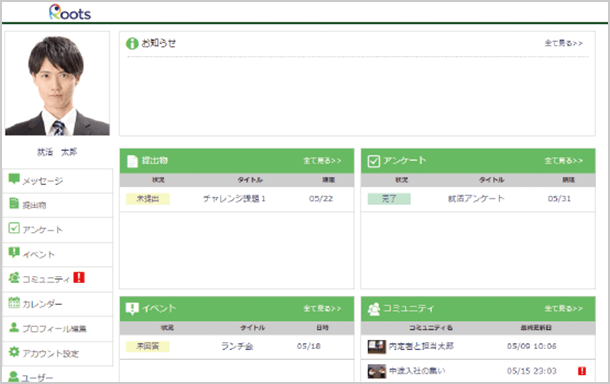View all in the コミュニティ panel header
Viewport: 610px width, 384px height.
click(563, 308)
